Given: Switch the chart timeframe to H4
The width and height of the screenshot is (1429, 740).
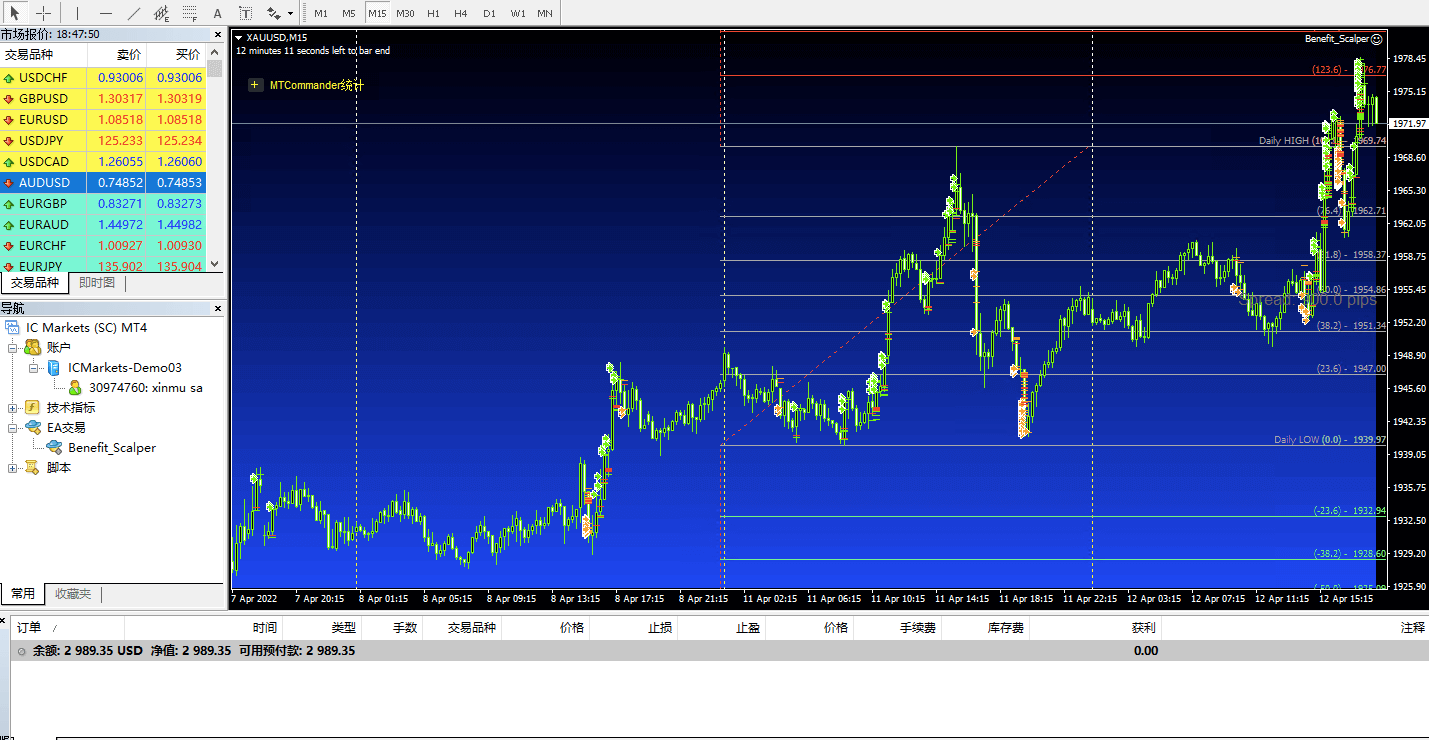Looking at the screenshot, I should tap(460, 13).
